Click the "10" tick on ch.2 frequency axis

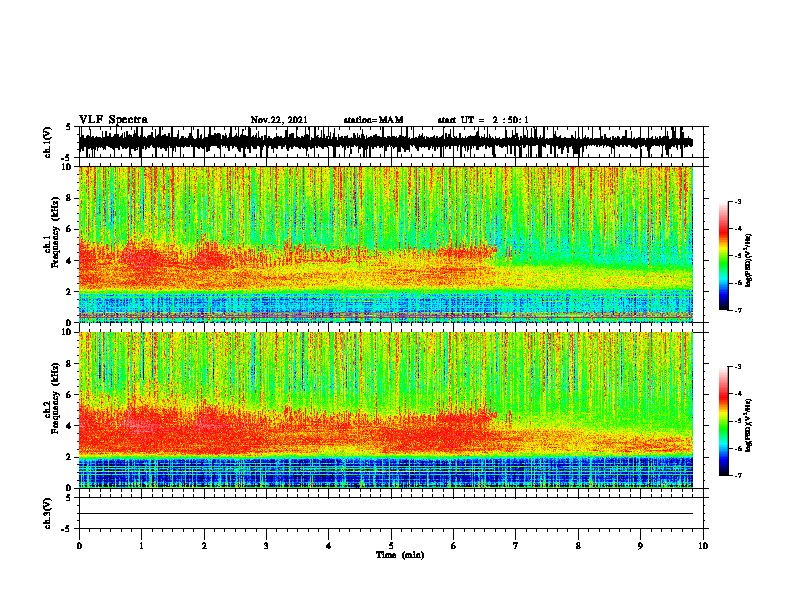(67, 332)
